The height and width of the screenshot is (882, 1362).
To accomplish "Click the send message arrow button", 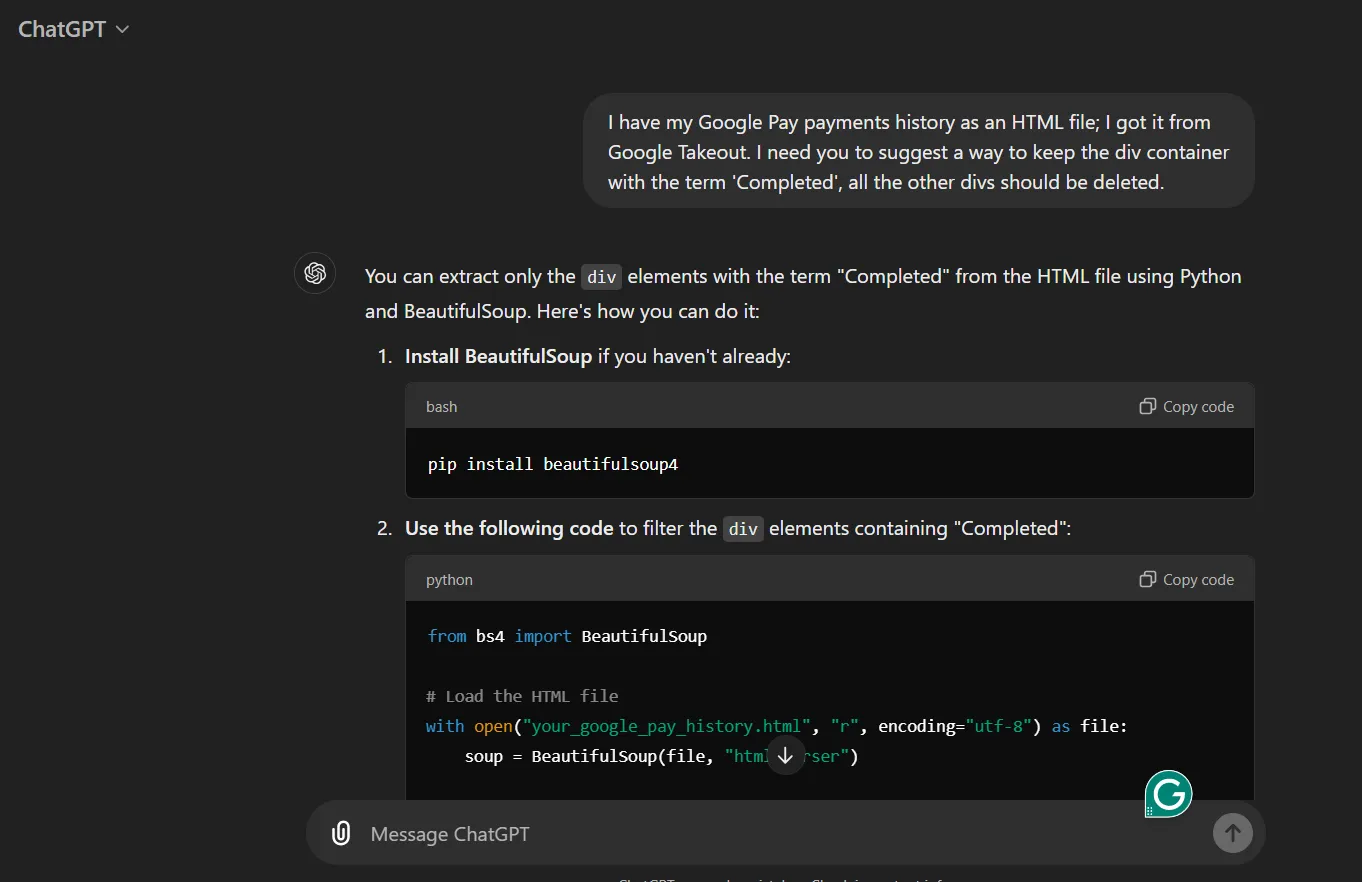I will [1232, 832].
